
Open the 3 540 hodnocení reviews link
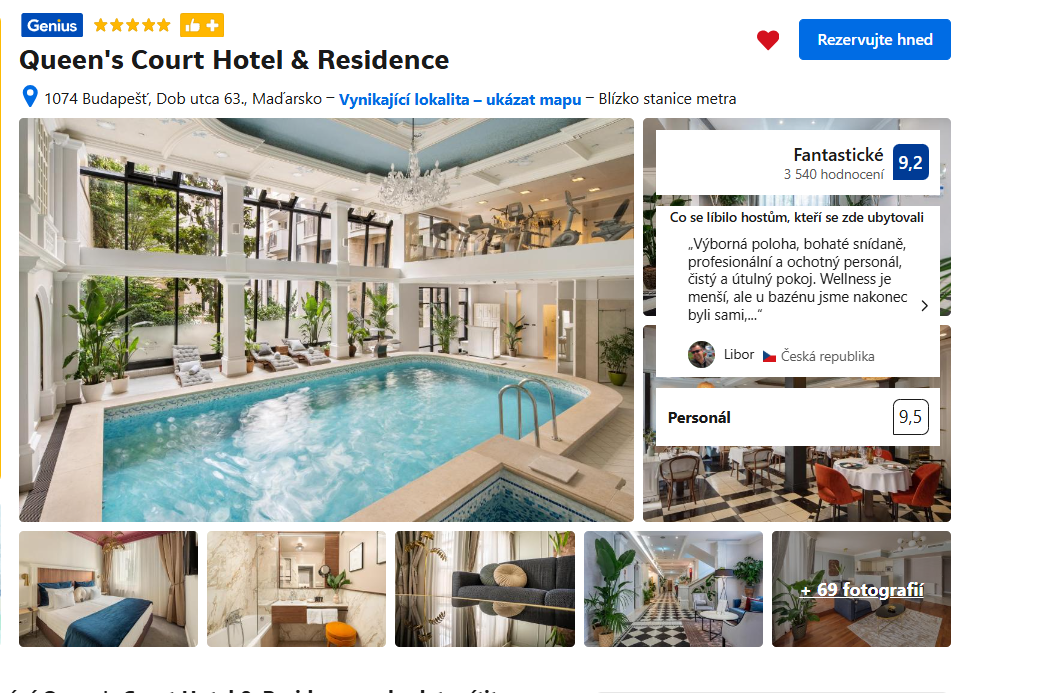[x=834, y=174]
